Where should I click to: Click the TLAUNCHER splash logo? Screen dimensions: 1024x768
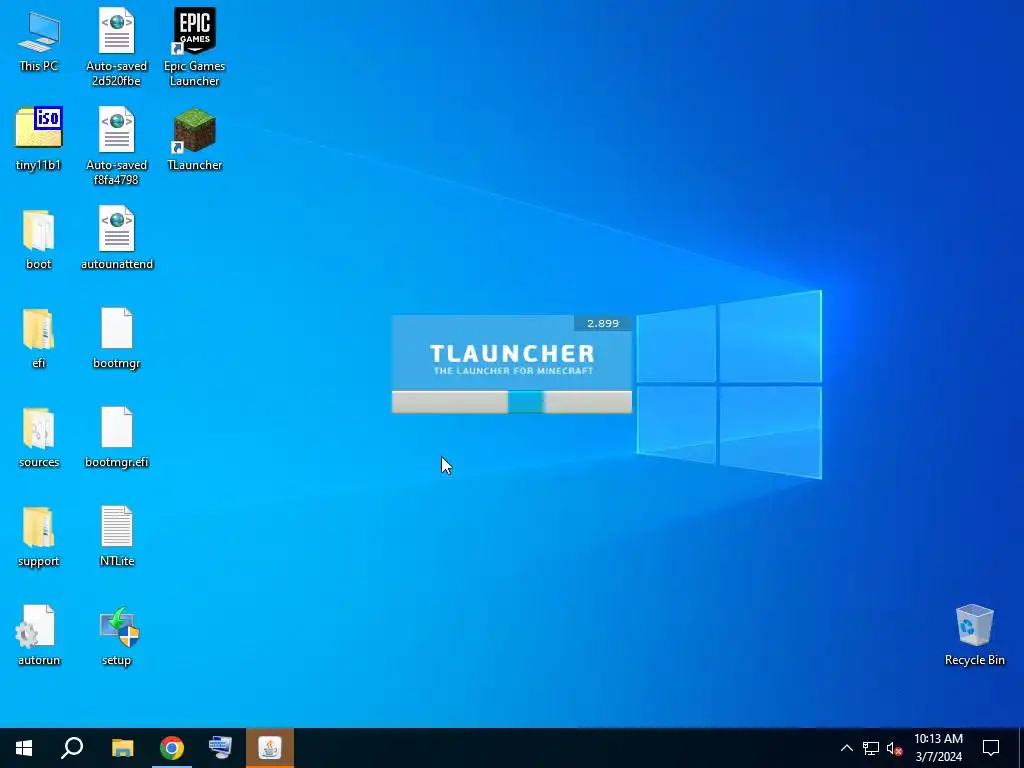coord(512,359)
